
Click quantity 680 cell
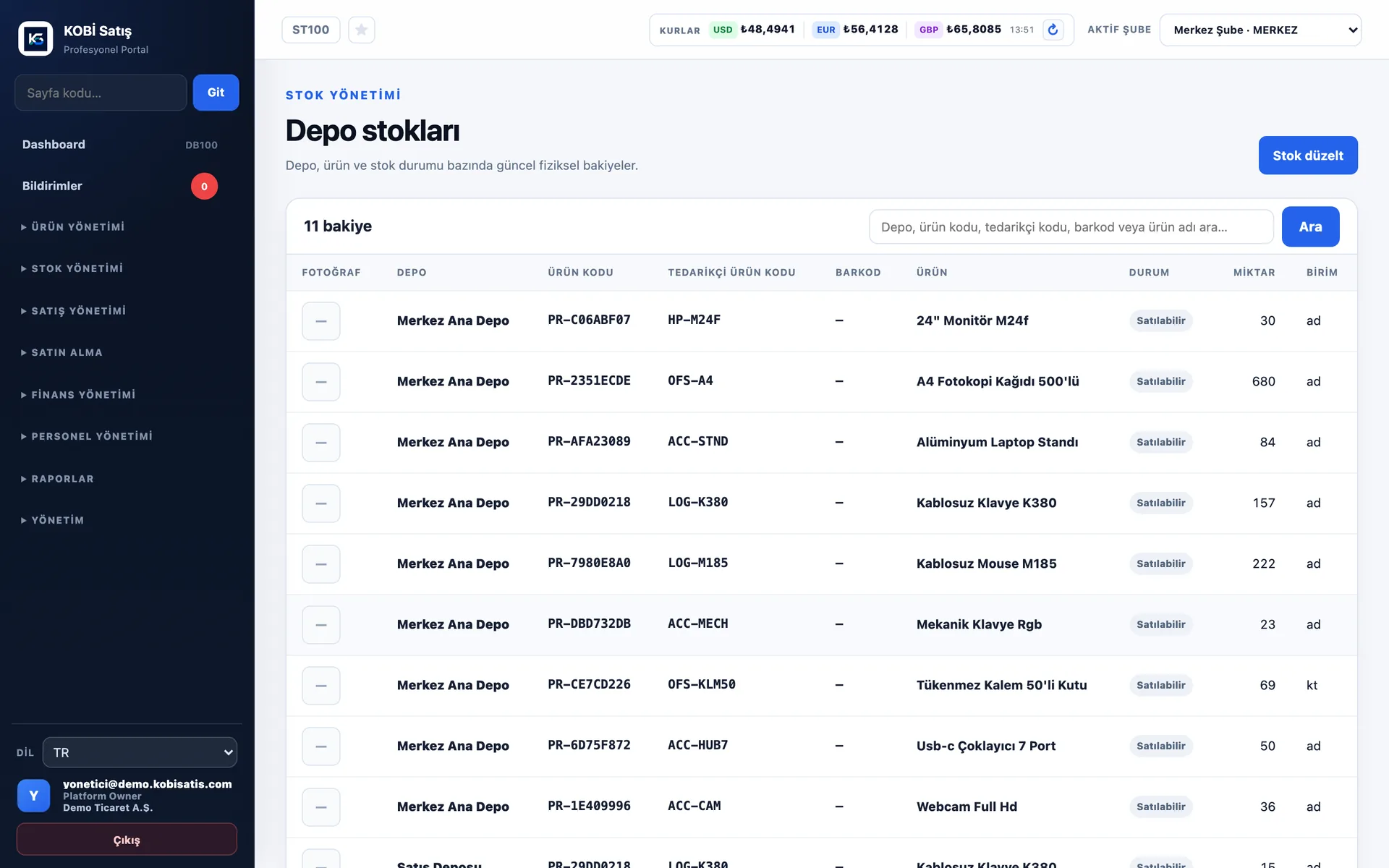pyautogui.click(x=1264, y=381)
